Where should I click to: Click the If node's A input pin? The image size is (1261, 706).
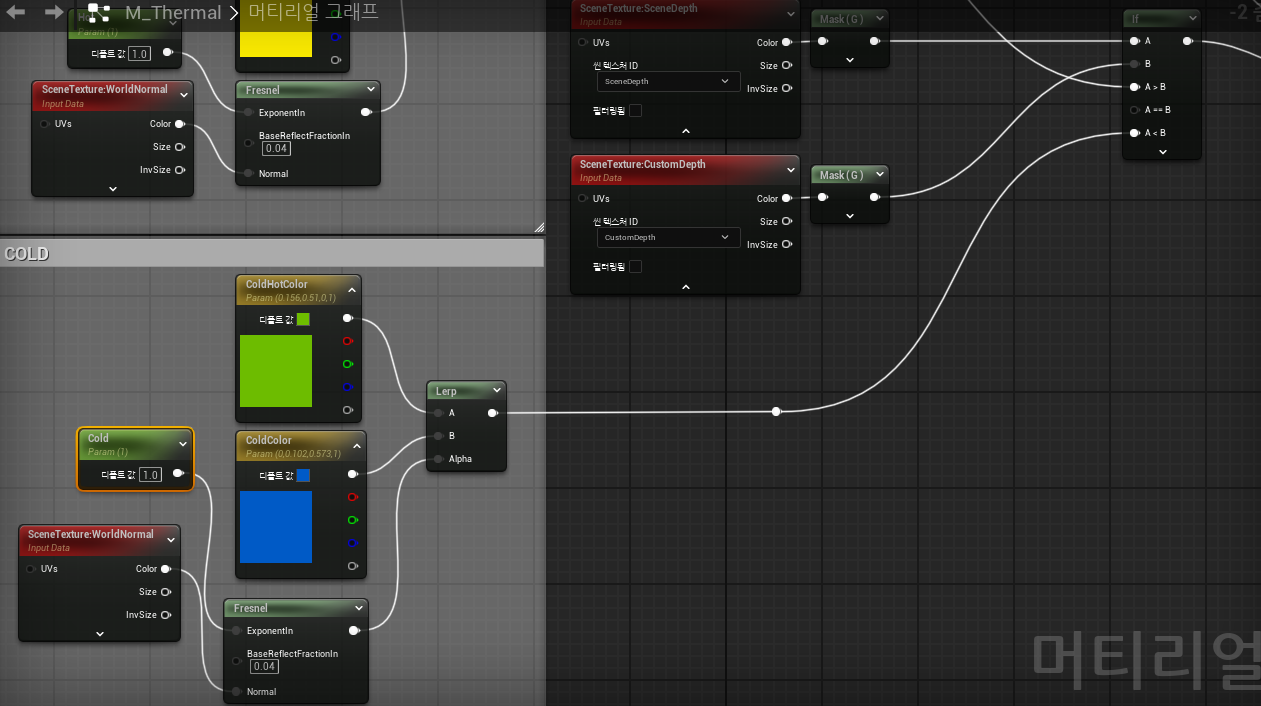1134,41
